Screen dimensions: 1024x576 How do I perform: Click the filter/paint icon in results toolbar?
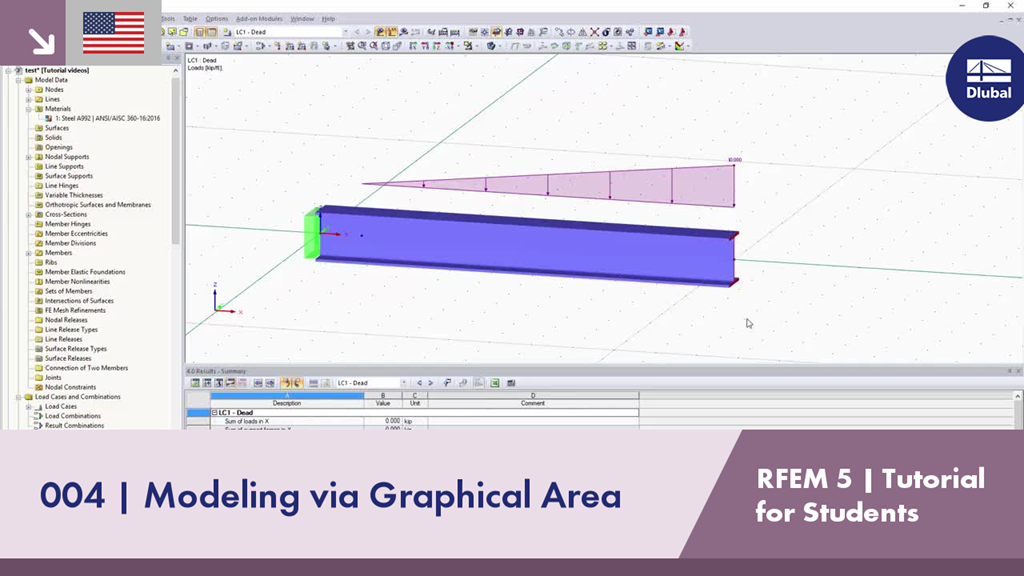(447, 383)
